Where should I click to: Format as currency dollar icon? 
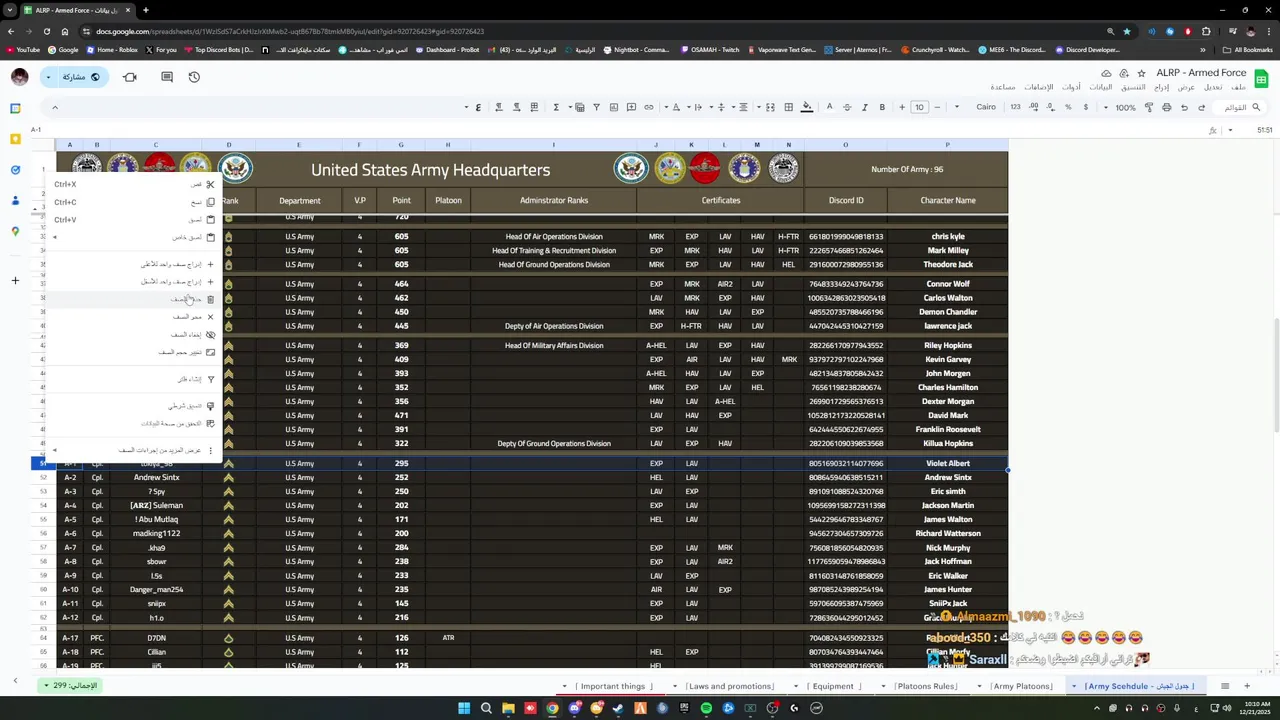(1085, 107)
